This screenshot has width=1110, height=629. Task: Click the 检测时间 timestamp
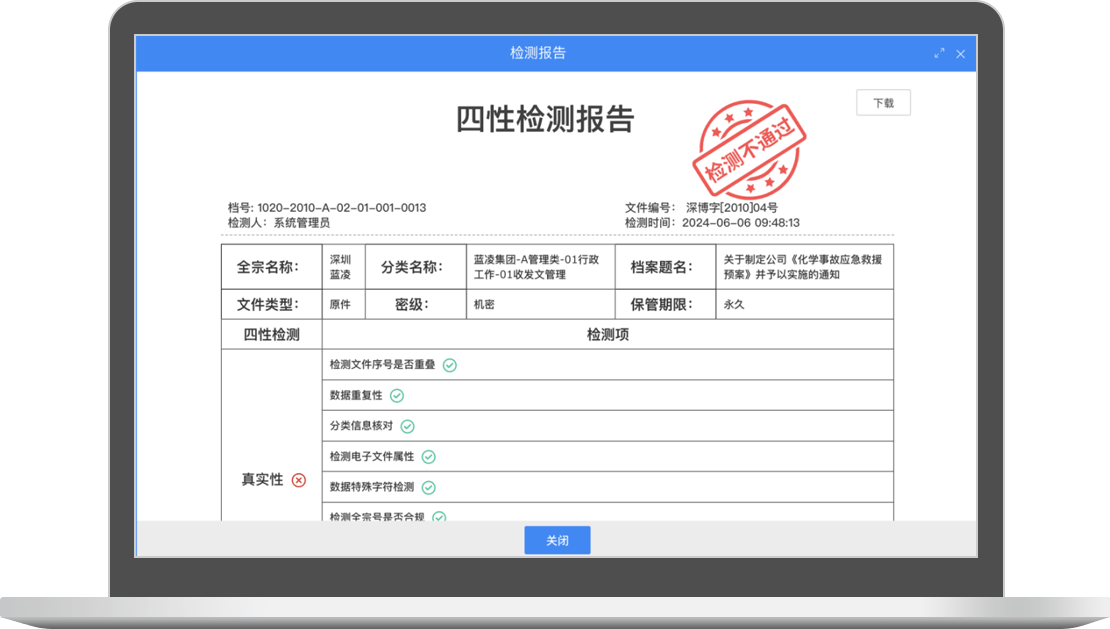[740, 223]
